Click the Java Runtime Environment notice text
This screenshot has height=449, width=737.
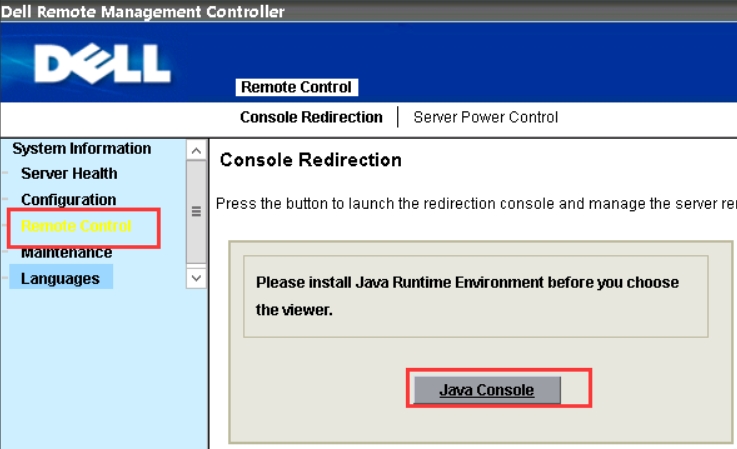pos(467,296)
